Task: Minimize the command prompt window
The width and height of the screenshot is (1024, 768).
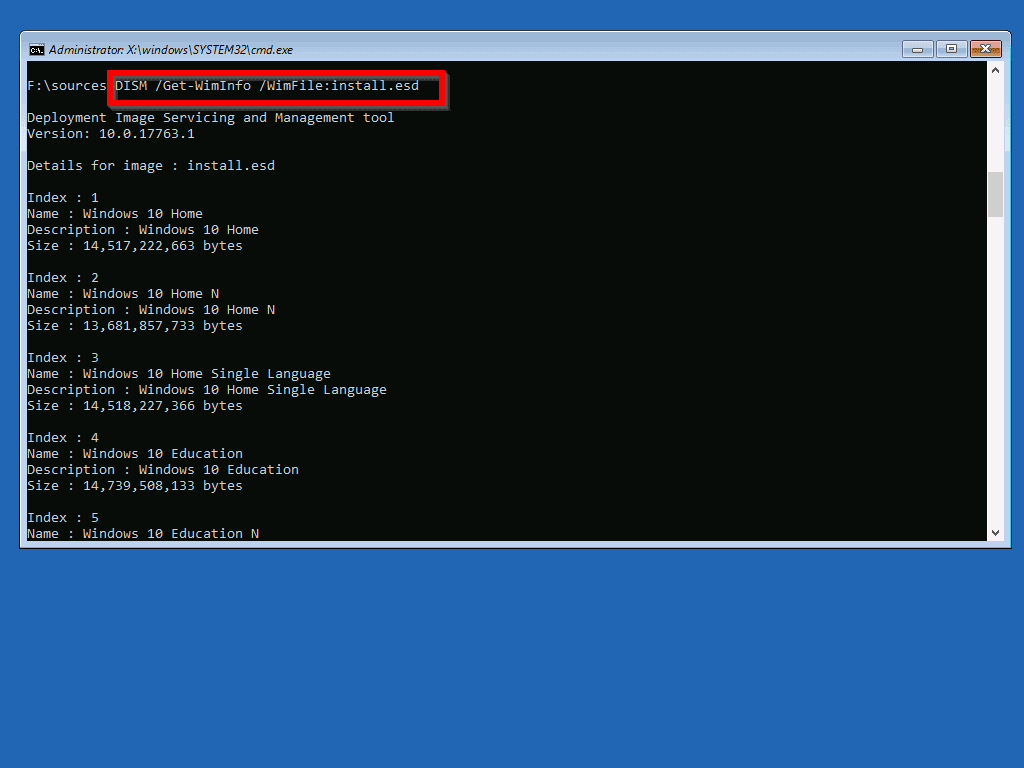Action: coord(917,49)
